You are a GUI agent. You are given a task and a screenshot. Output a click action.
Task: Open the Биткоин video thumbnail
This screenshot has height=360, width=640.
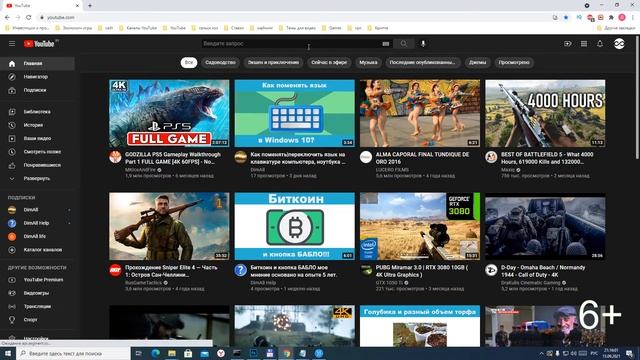click(x=294, y=227)
